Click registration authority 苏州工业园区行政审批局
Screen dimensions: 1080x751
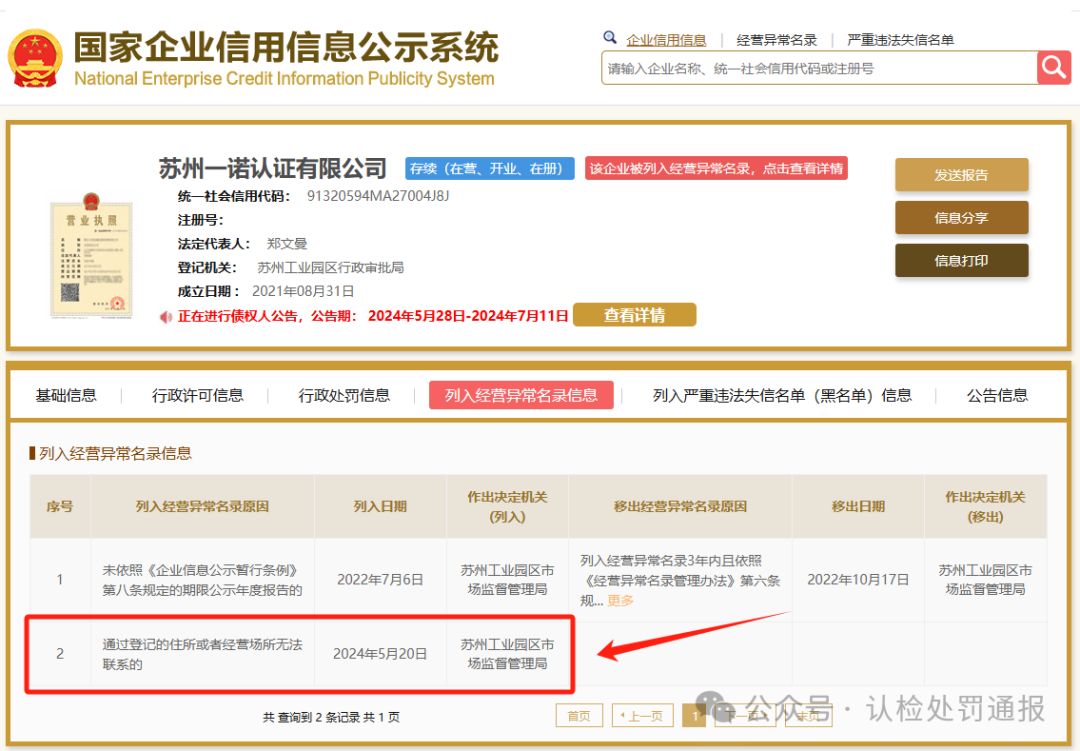(x=331, y=267)
